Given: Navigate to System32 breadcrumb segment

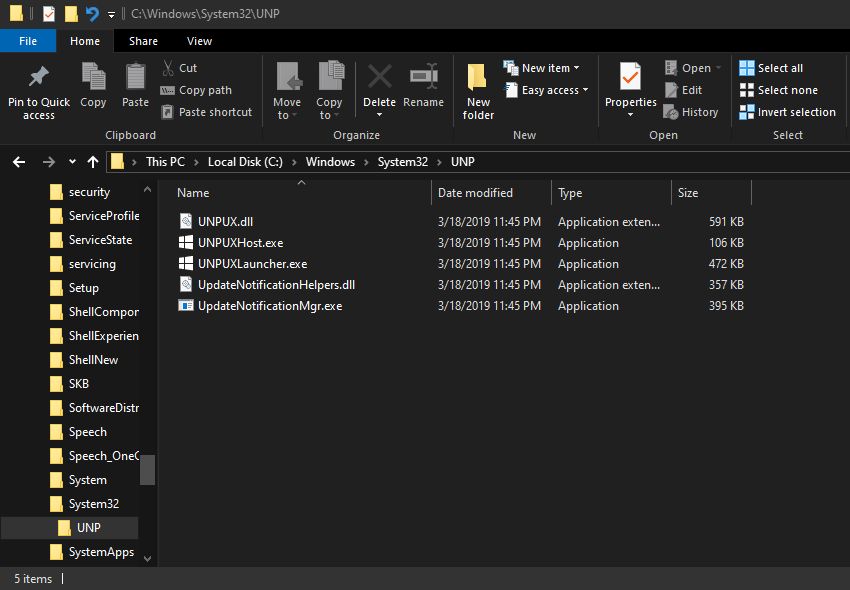Looking at the screenshot, I should (403, 162).
